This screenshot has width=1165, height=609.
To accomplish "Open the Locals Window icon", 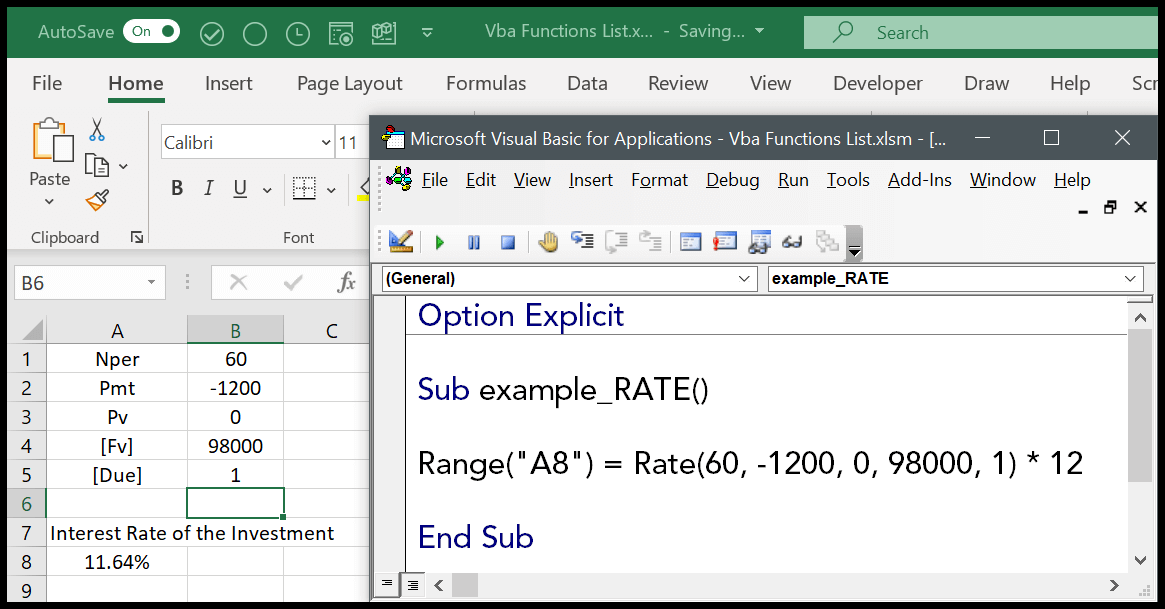I will click(690, 241).
